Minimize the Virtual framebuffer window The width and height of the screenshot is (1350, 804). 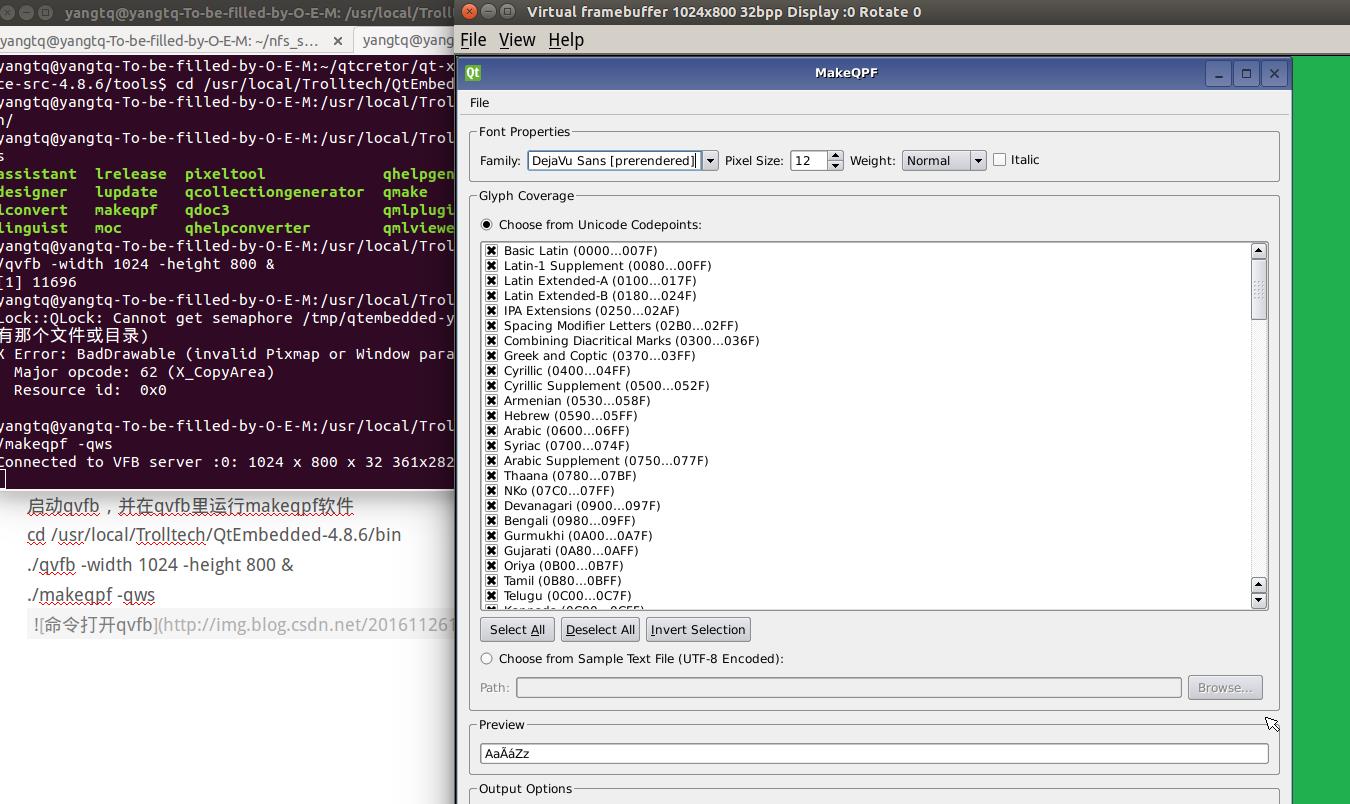click(489, 12)
